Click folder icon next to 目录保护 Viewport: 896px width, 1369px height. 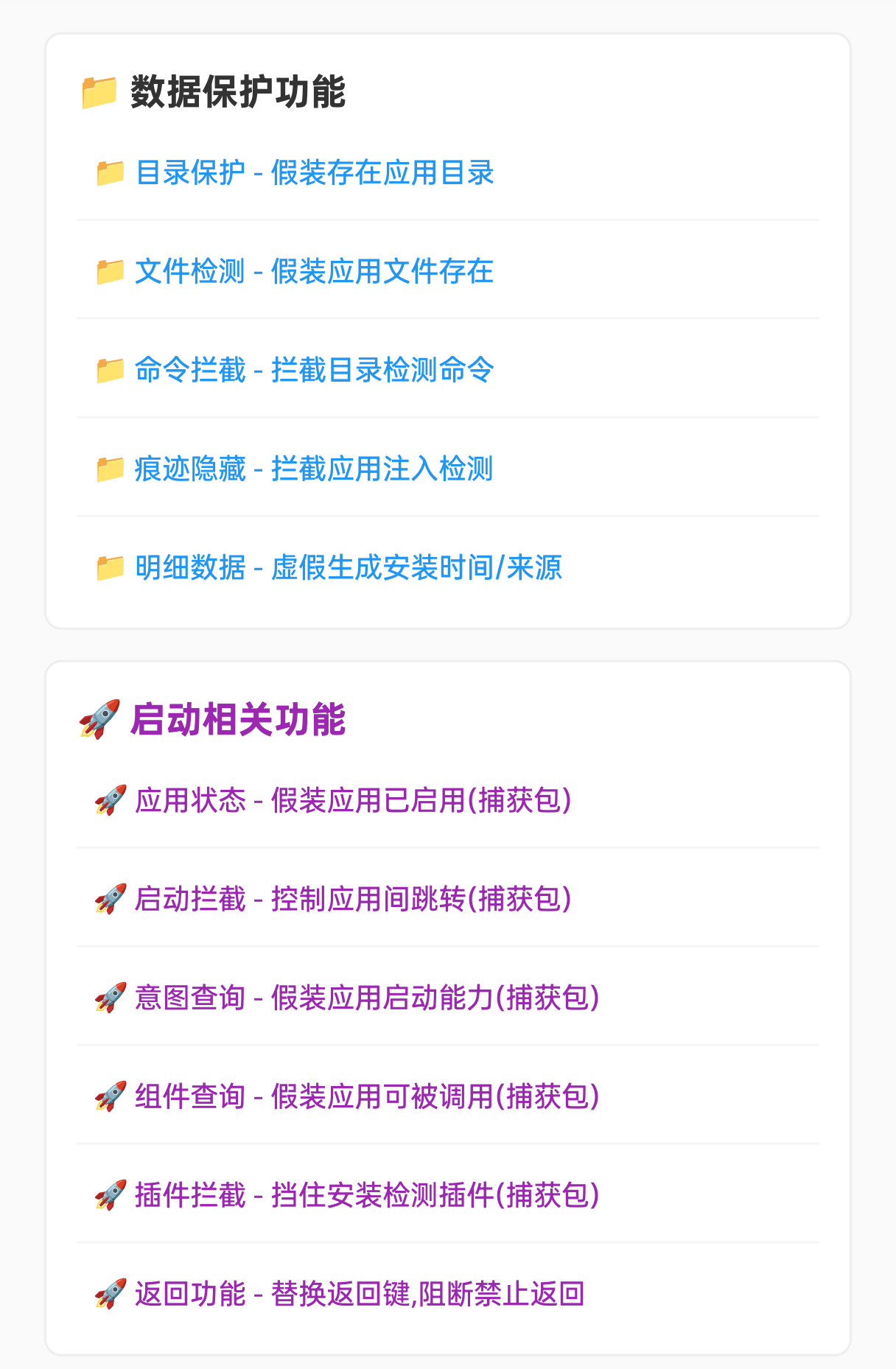[x=111, y=173]
